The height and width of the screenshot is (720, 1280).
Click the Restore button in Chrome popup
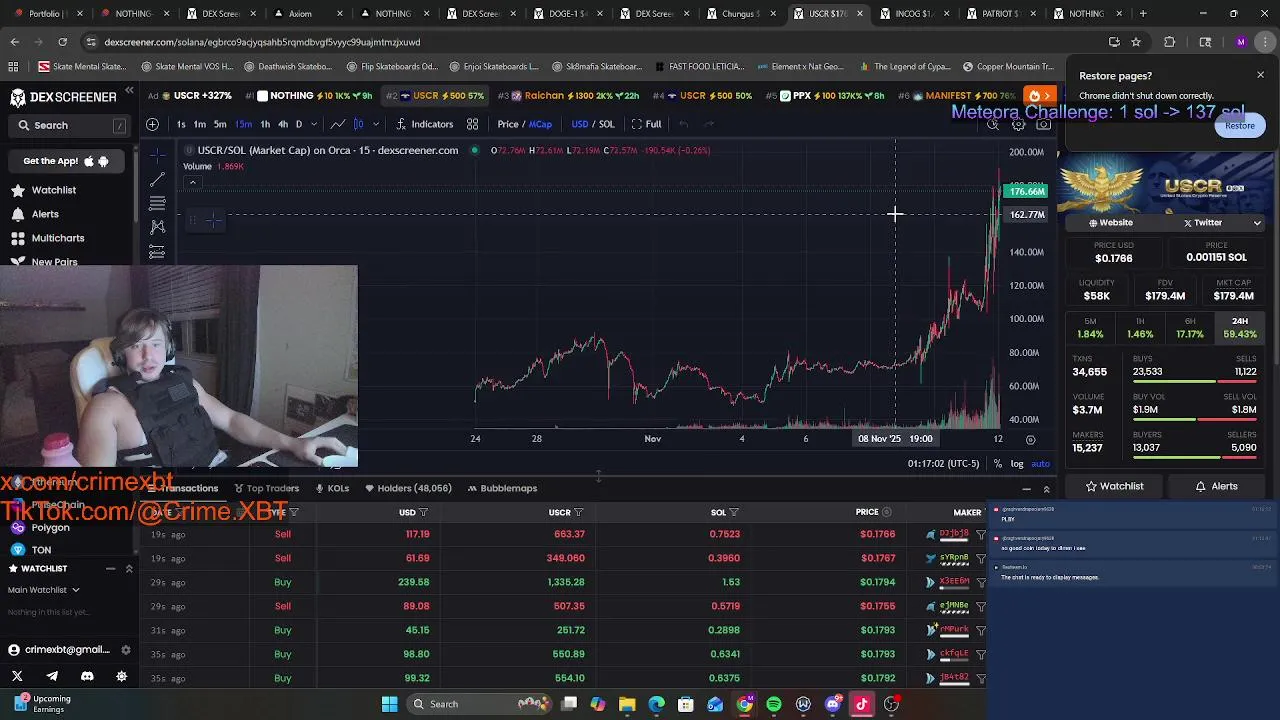[x=1239, y=125]
